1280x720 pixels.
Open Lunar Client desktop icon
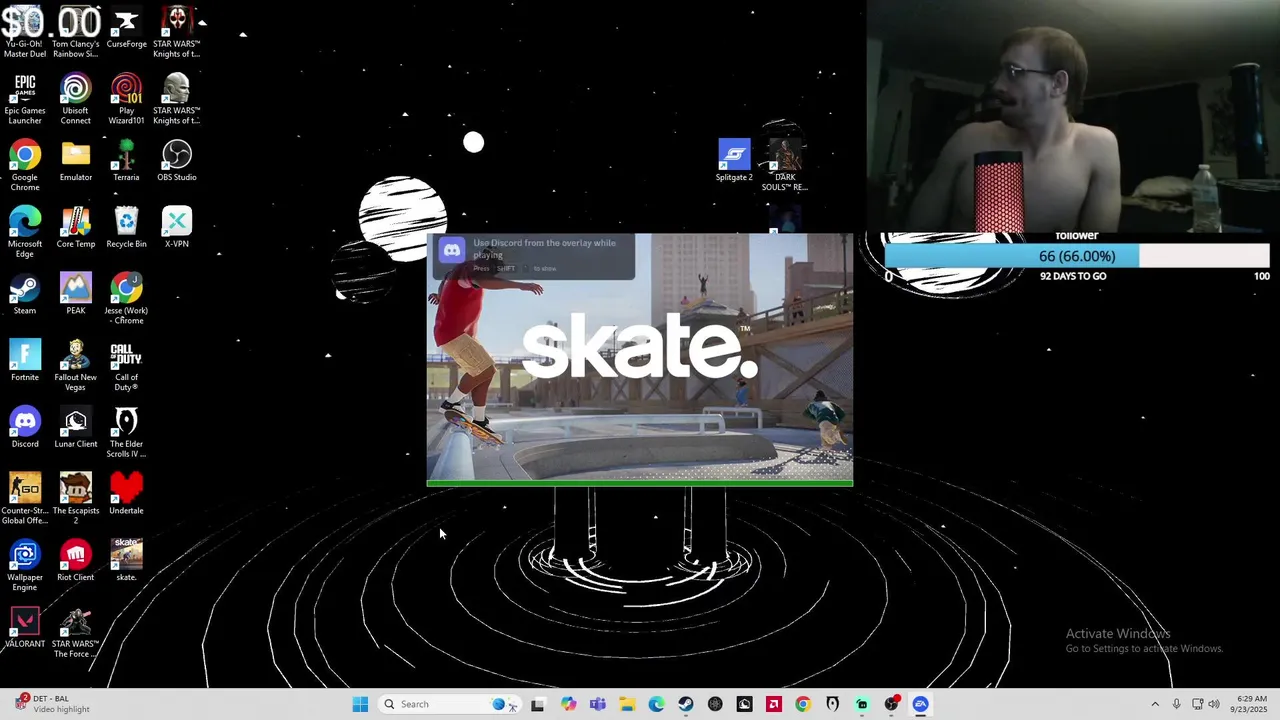pos(76,427)
